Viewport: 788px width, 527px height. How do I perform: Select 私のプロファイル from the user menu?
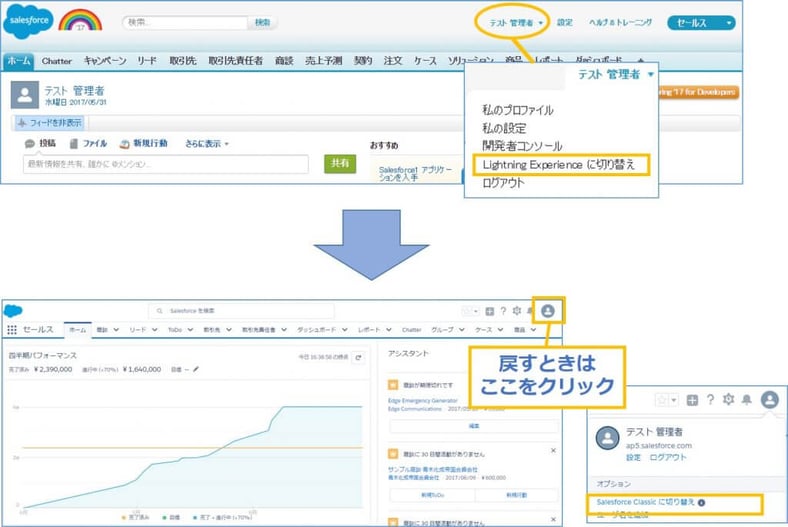click(x=518, y=110)
